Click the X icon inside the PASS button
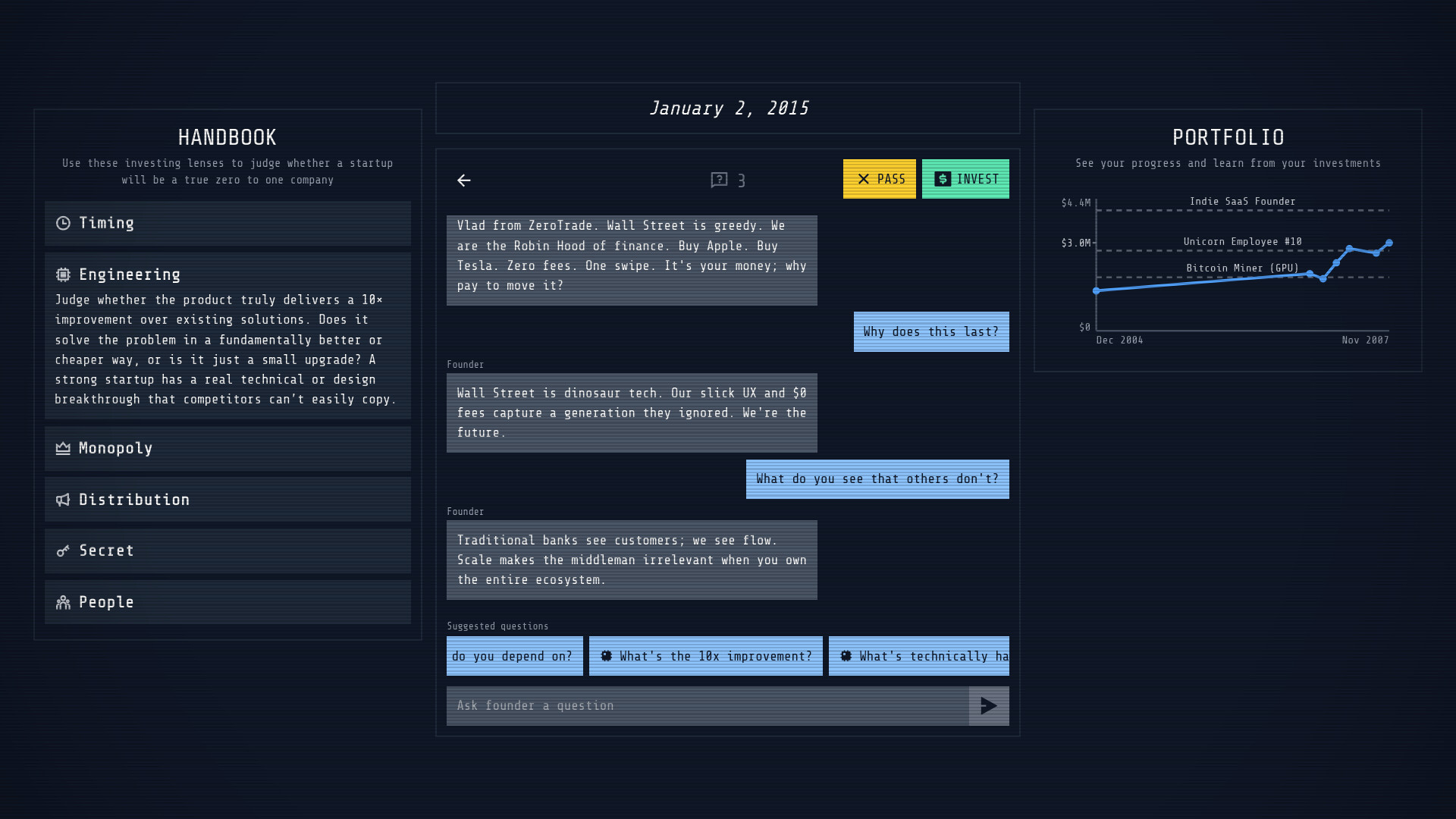 pos(861,179)
